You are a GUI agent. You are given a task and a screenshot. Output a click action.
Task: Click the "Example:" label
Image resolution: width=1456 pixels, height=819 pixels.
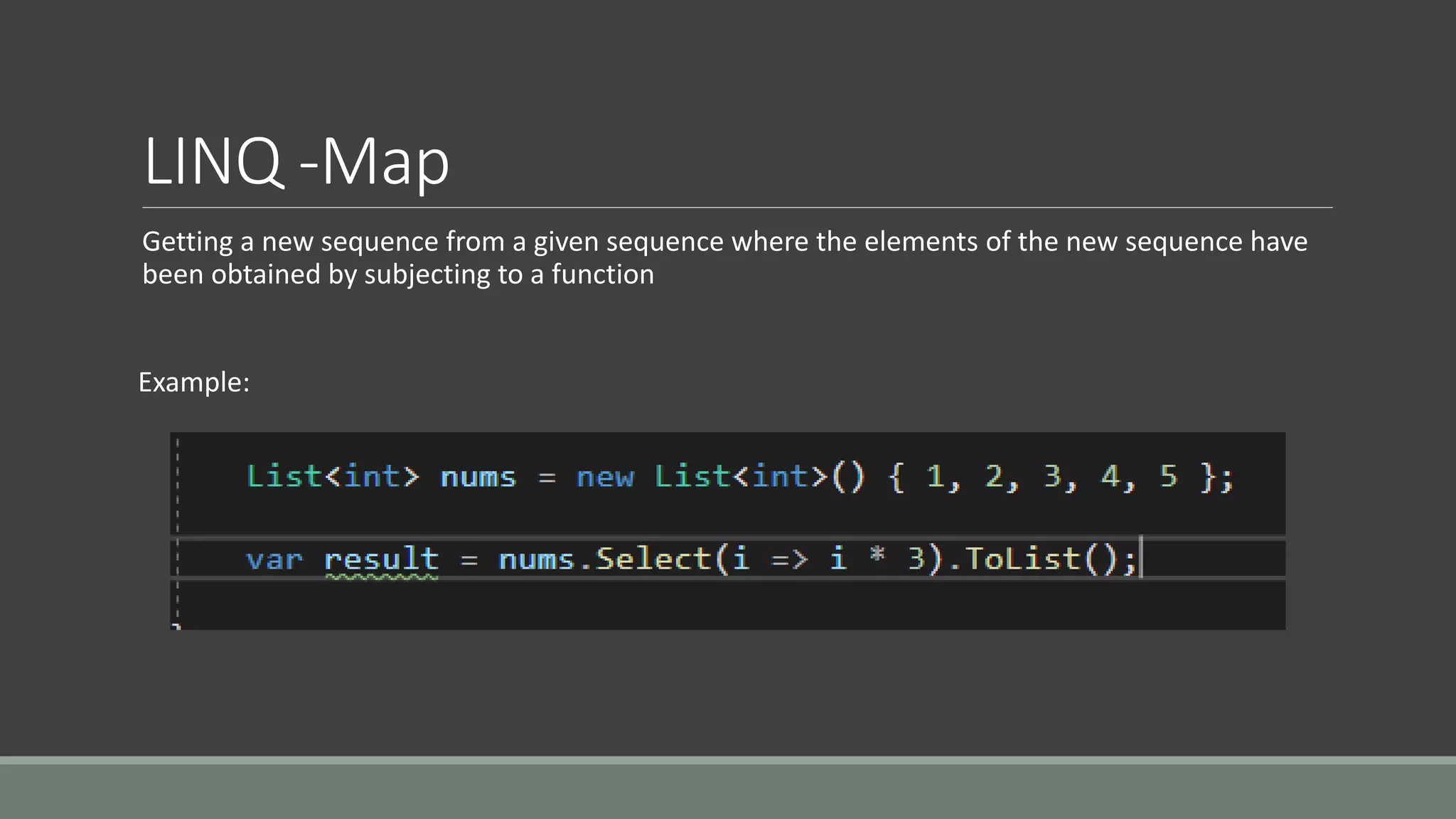(194, 382)
